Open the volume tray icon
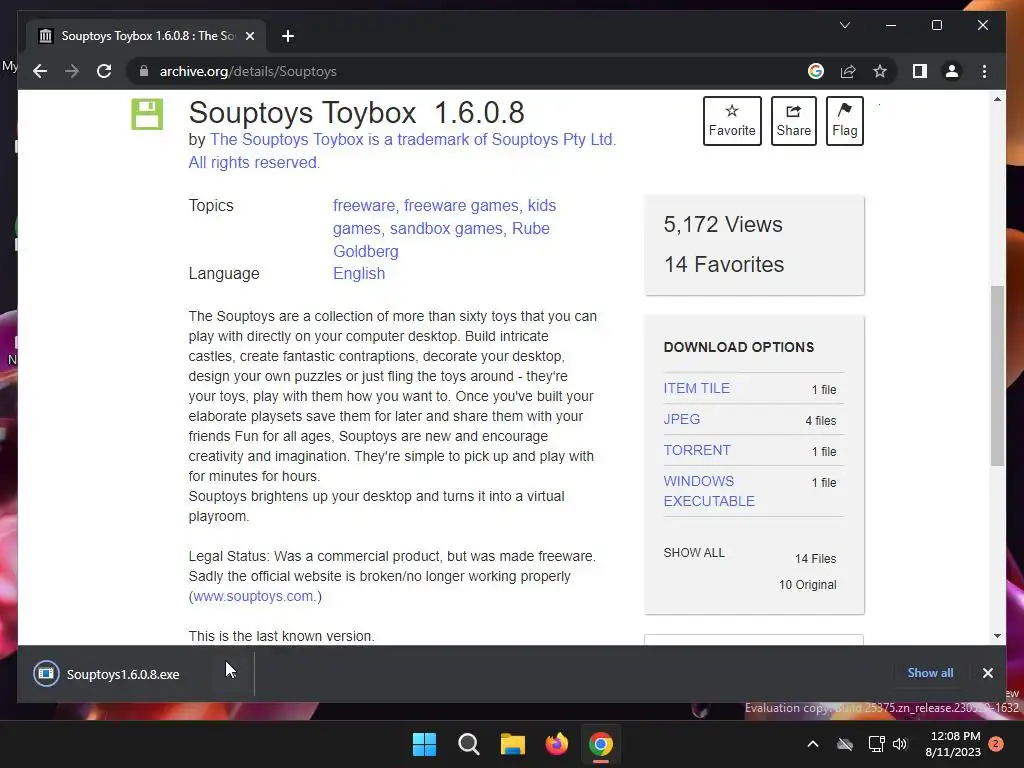 click(x=900, y=744)
